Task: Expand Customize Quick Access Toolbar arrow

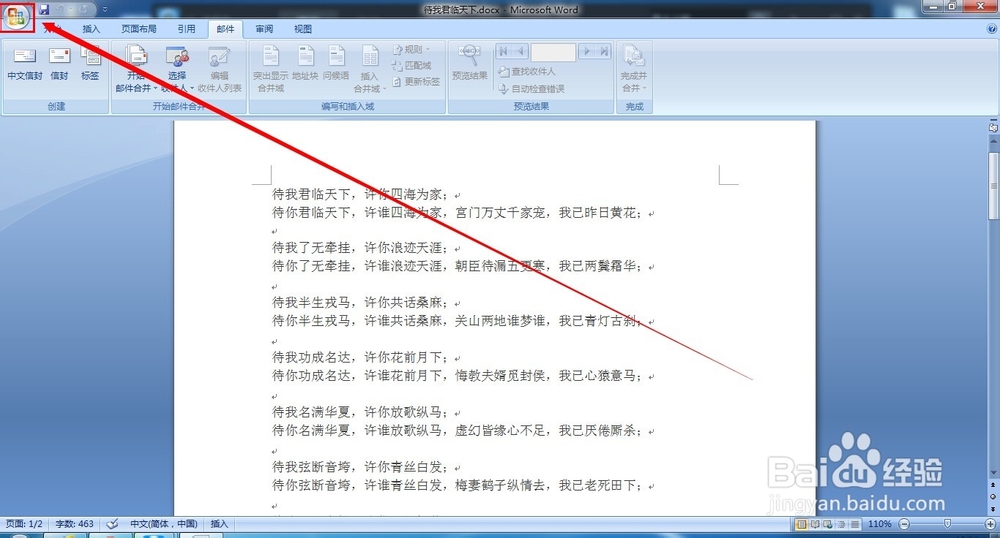Action: tap(105, 10)
